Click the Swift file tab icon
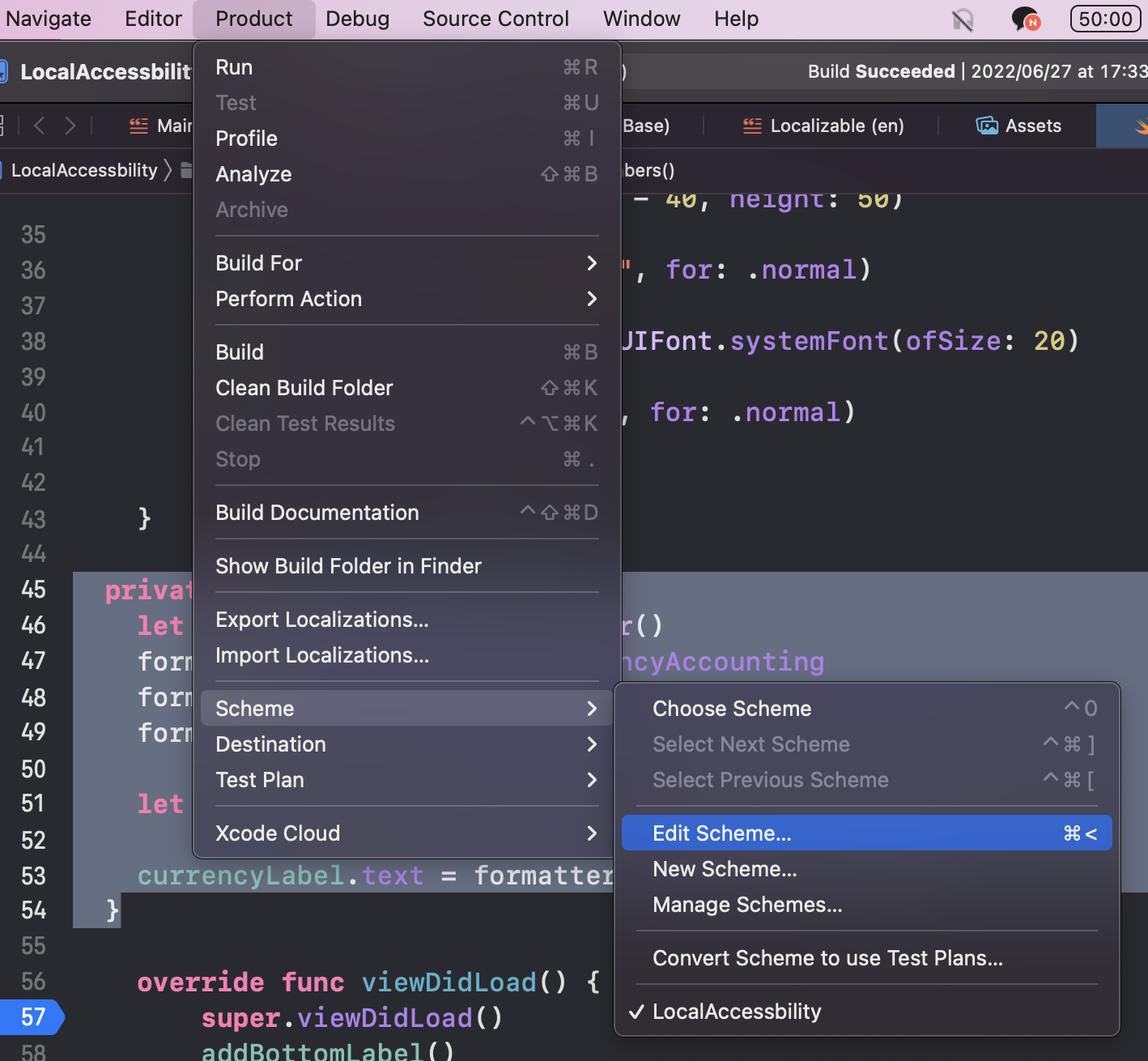This screenshot has width=1148, height=1061. [1140, 126]
